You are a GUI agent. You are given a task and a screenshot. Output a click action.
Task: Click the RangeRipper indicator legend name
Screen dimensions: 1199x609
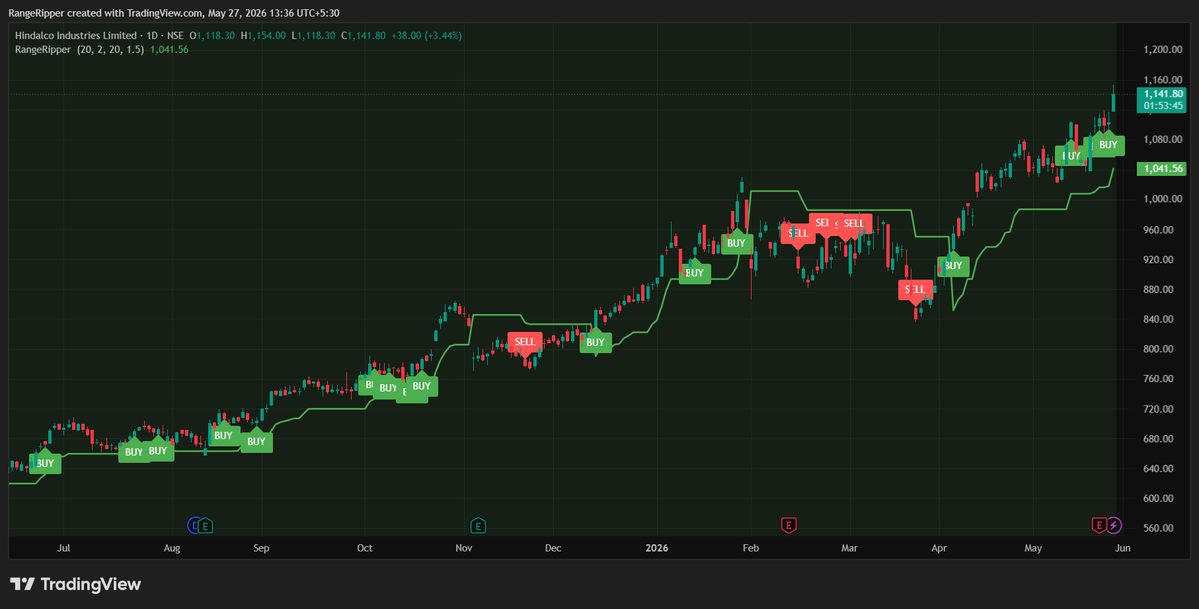[43, 49]
